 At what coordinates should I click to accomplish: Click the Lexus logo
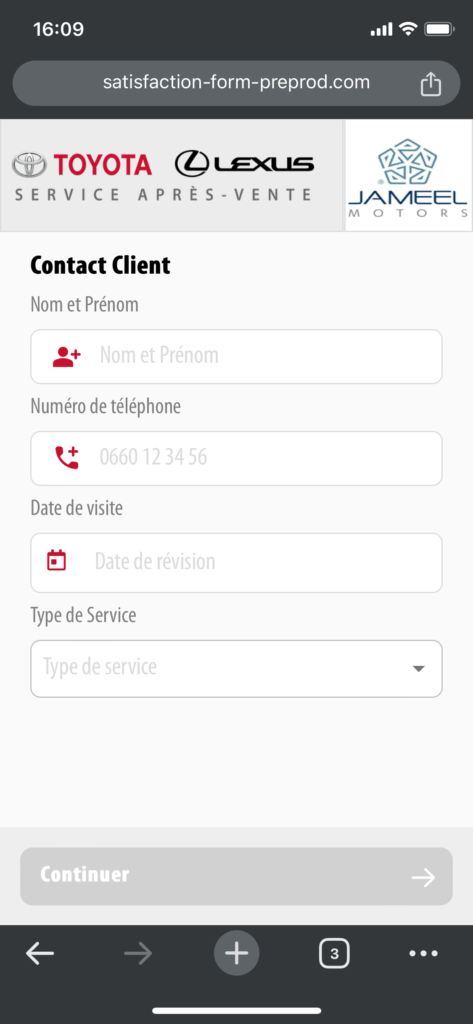[244, 164]
